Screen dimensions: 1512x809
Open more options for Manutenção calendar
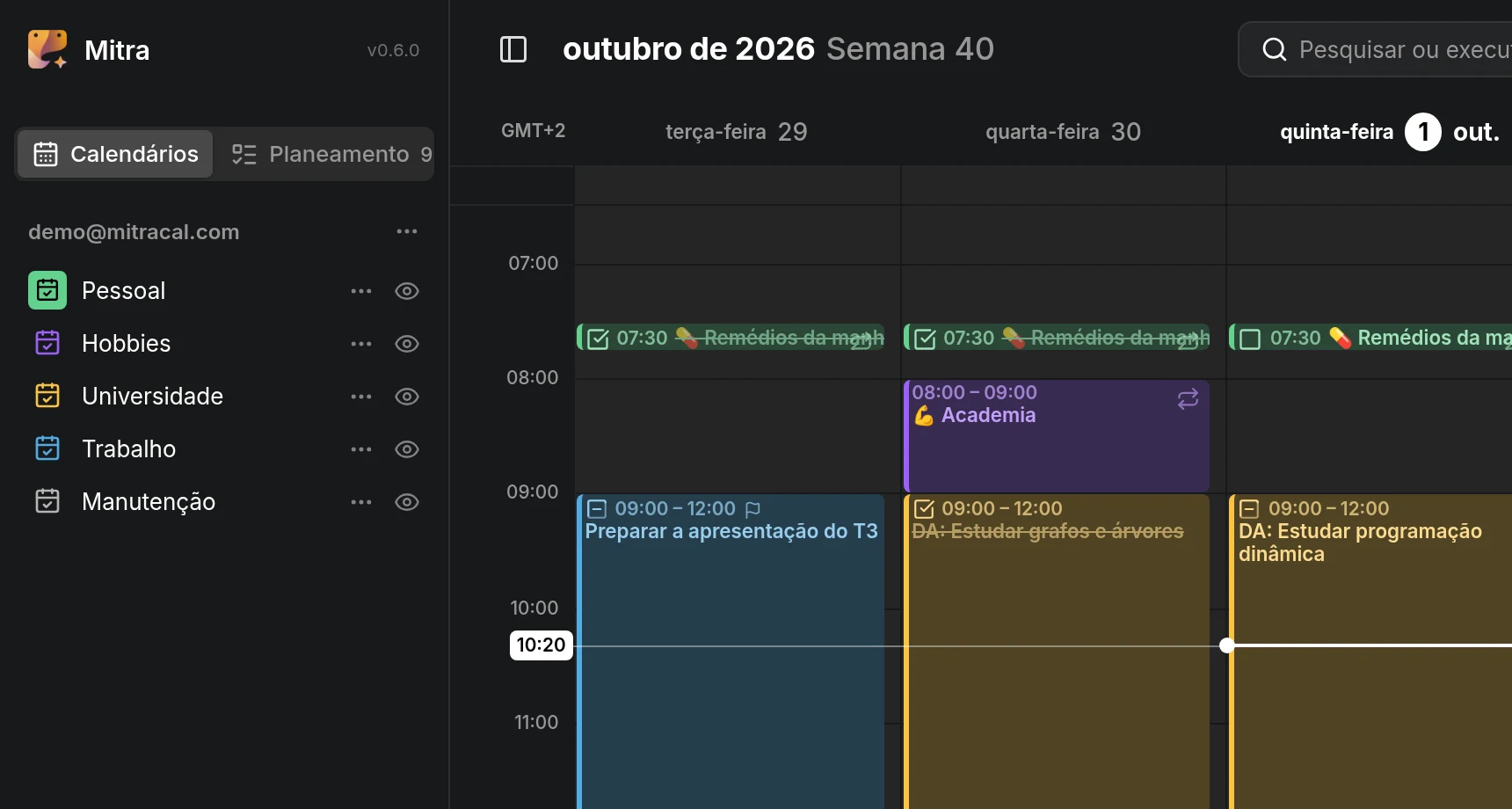(x=361, y=502)
